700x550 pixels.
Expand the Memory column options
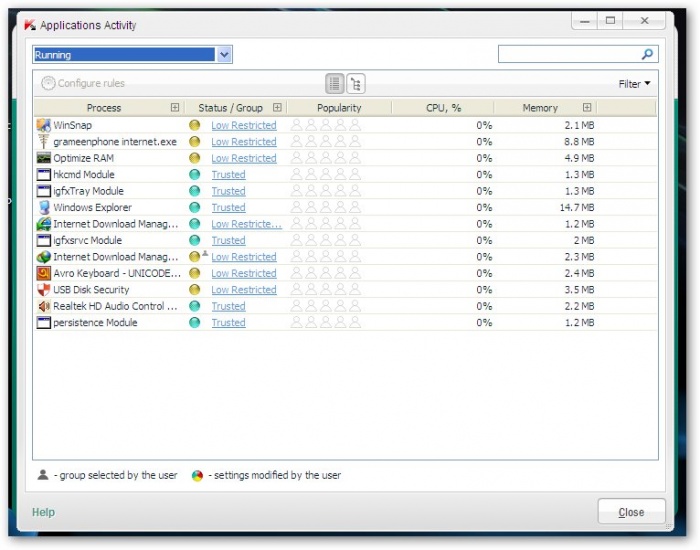pos(587,108)
